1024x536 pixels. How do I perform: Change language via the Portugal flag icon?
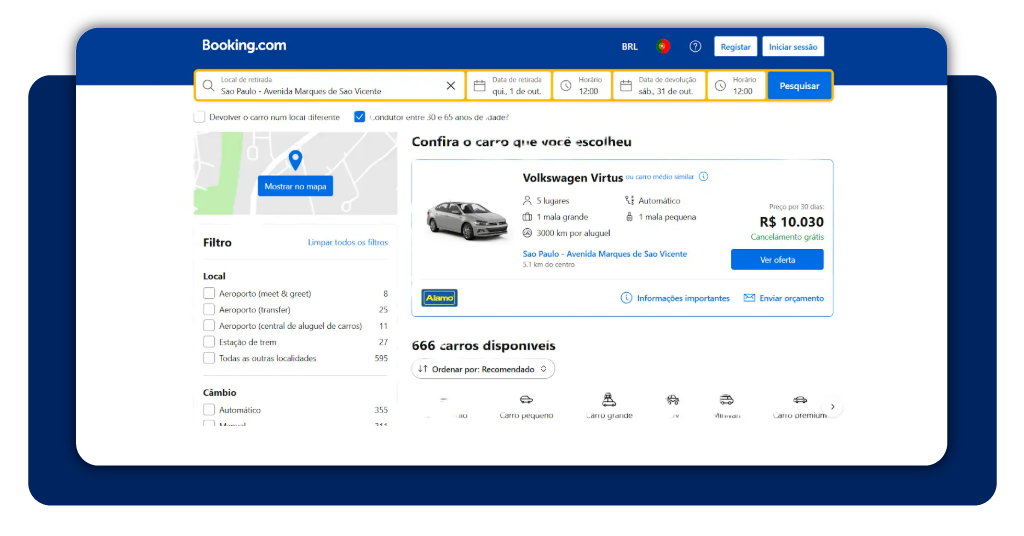(x=663, y=46)
